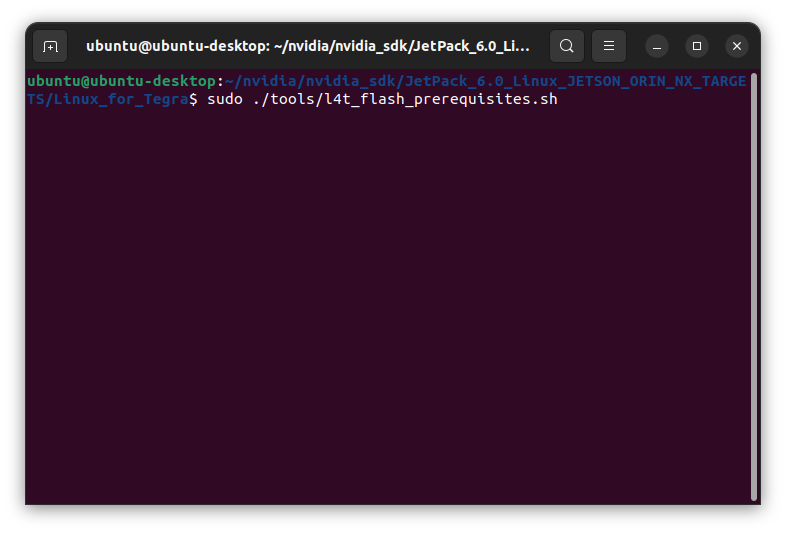
Task: Close the terminal window
Action: (737, 46)
